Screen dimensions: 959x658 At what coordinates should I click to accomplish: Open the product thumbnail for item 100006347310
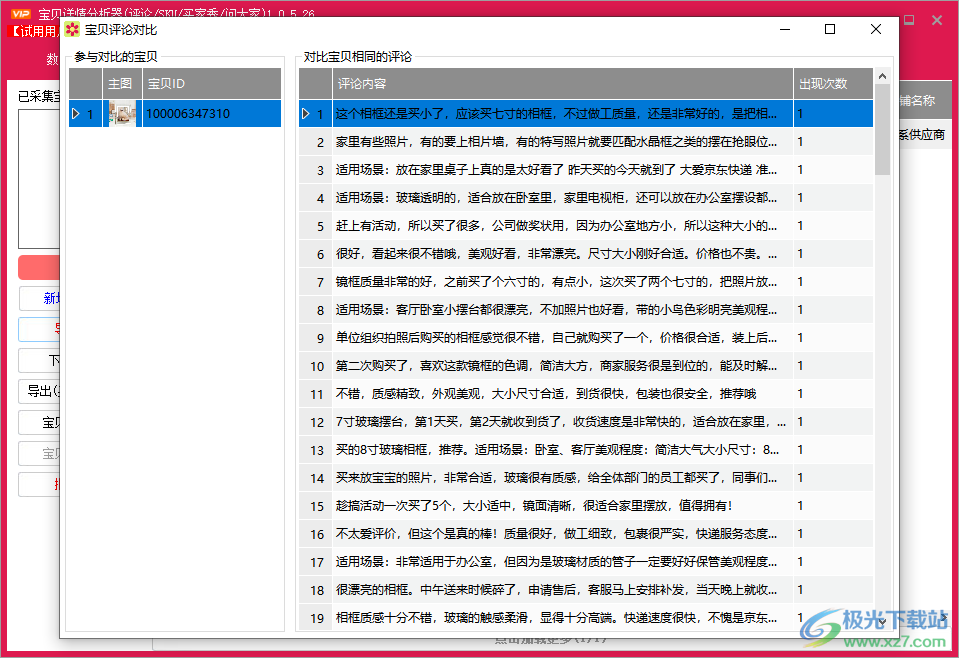point(122,114)
